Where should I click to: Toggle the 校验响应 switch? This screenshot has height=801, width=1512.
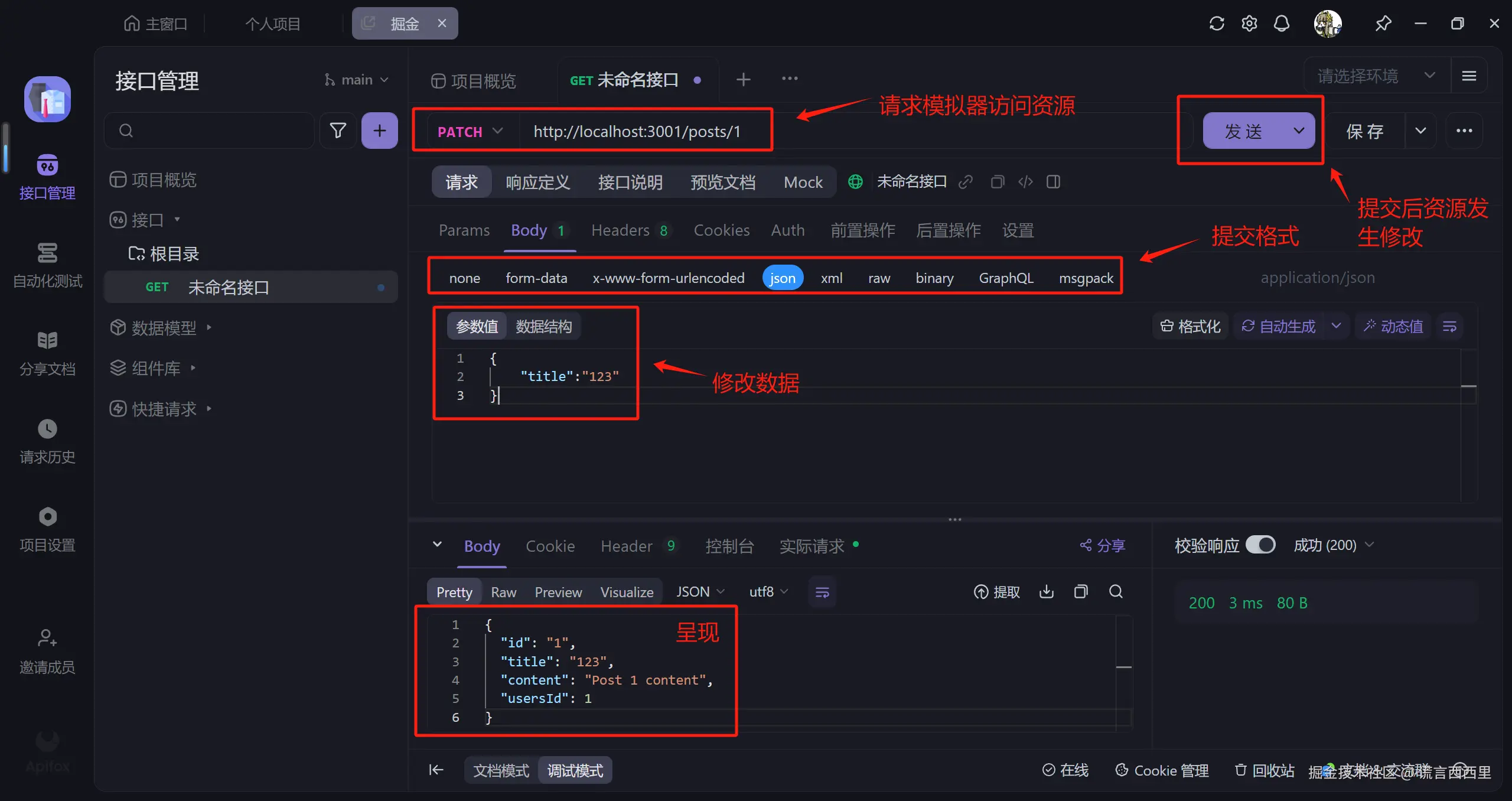point(1260,545)
